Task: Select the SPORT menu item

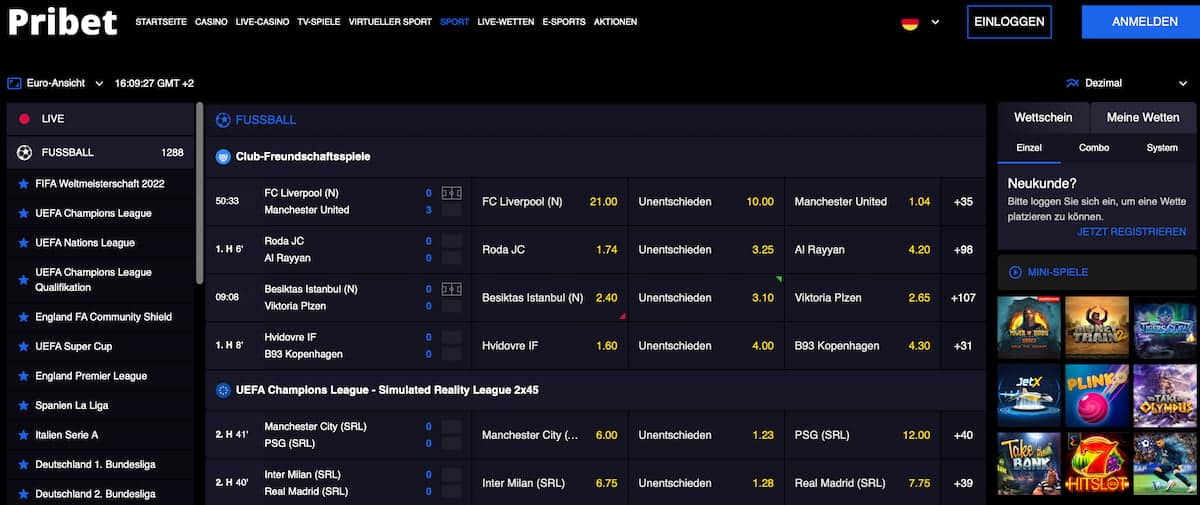Action: pos(454,22)
